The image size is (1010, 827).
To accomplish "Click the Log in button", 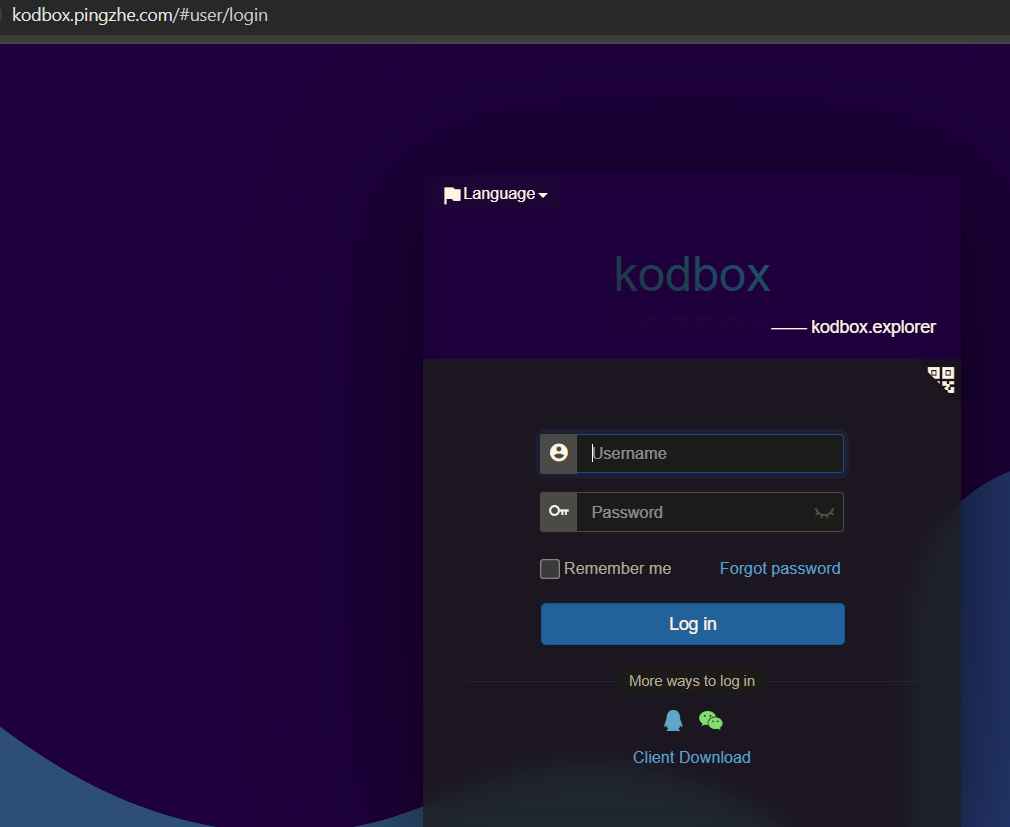I will (x=692, y=623).
